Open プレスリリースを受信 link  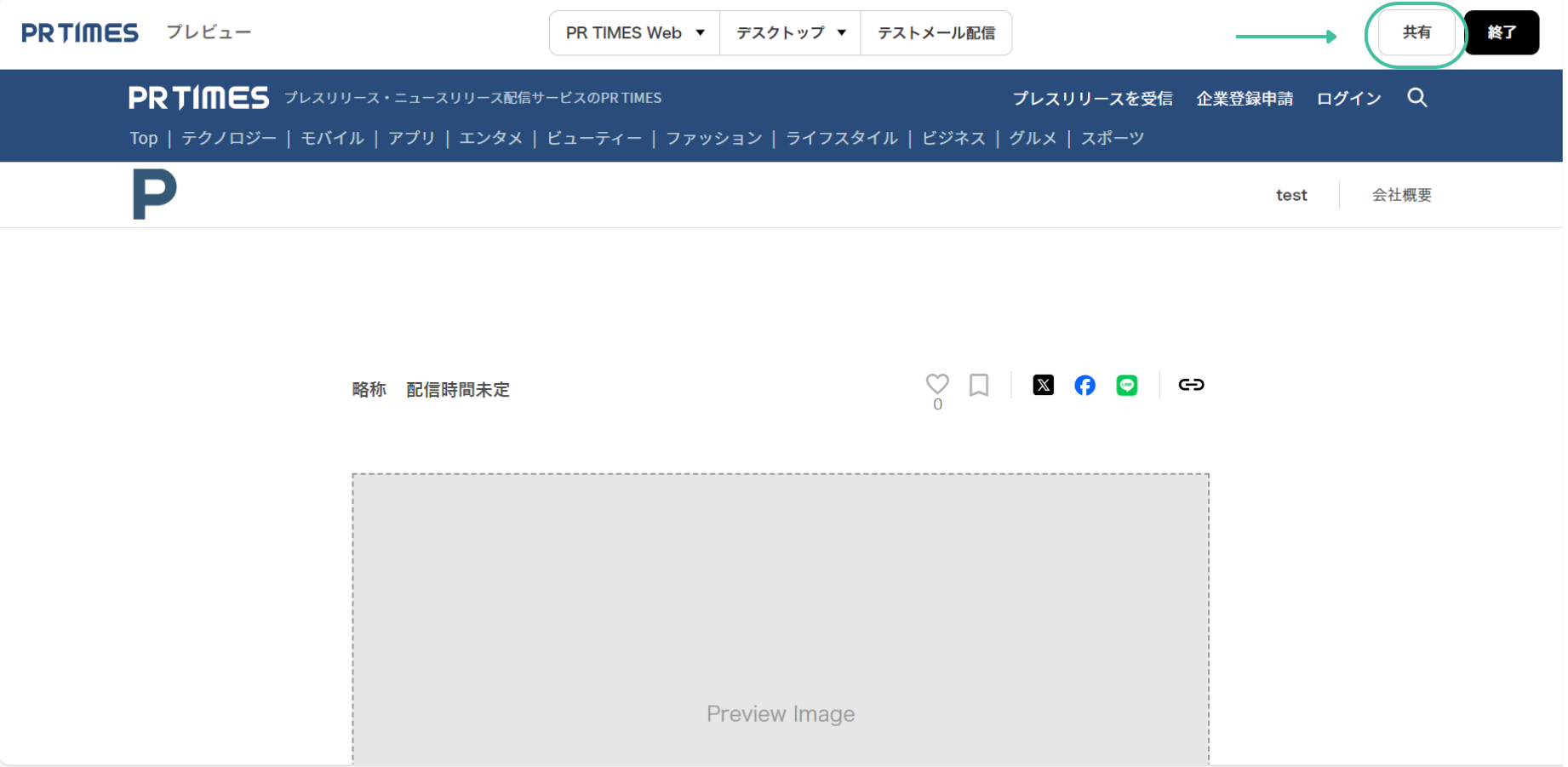coord(1092,99)
